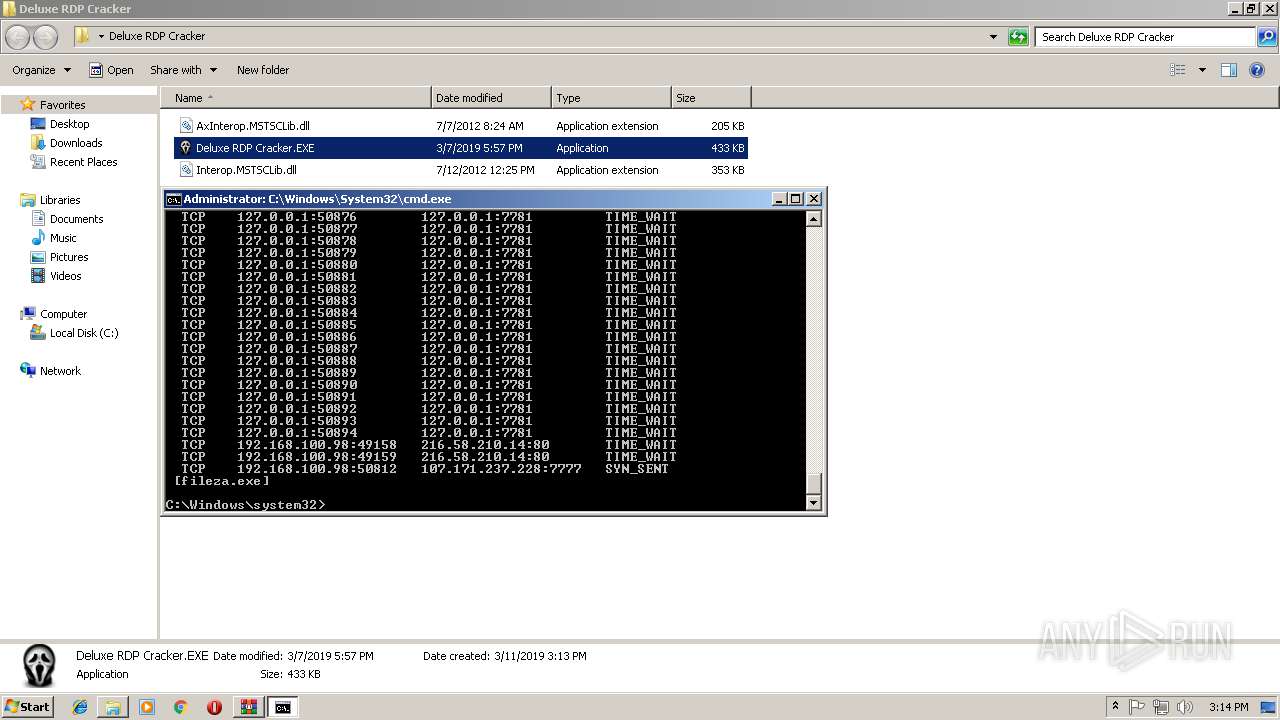Click the search magnifier icon
The width and height of the screenshot is (1280, 720).
pos(1267,37)
